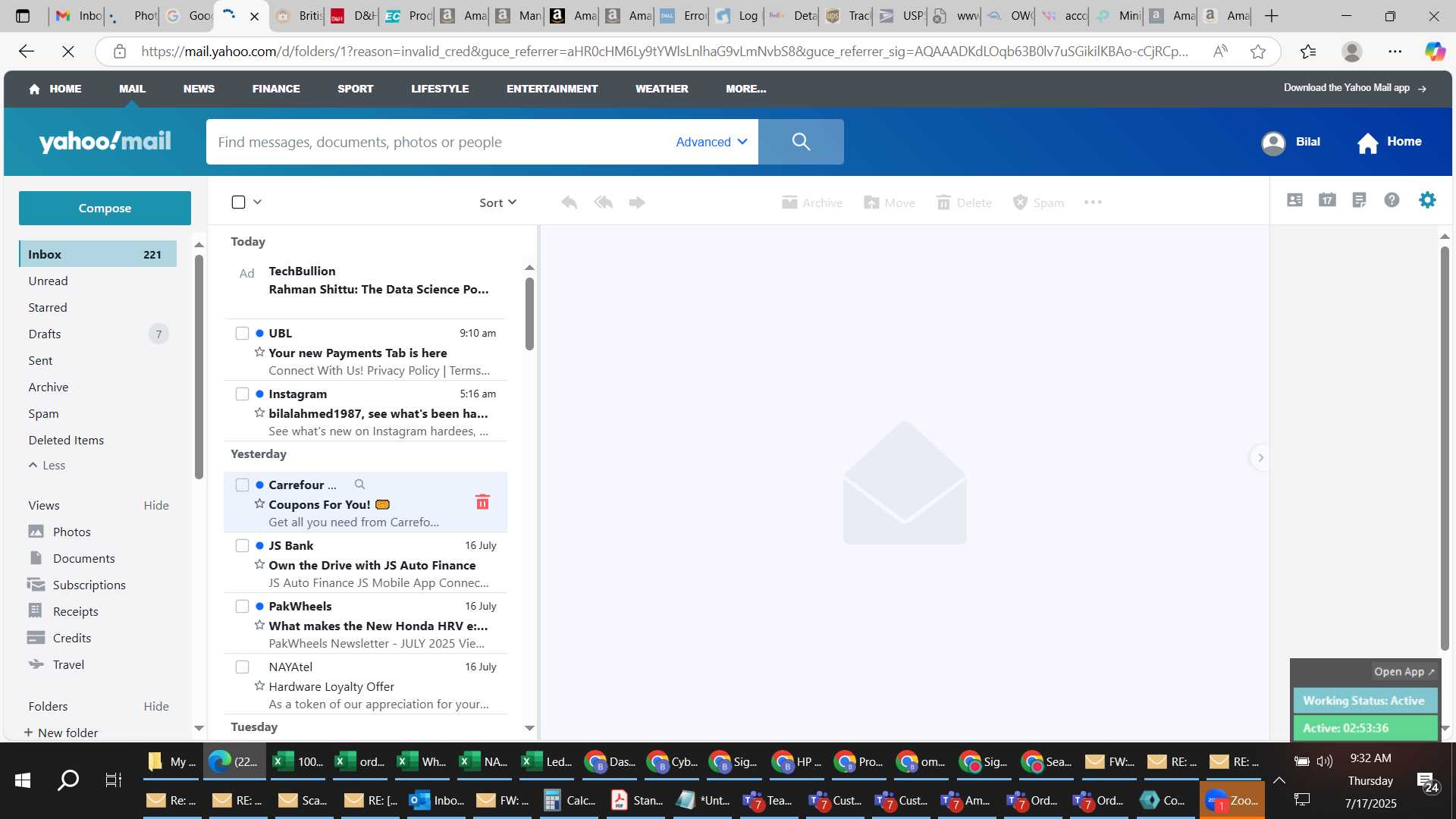Show hidden system tray icons chevron
This screenshot has width=1456, height=819.
click(1279, 780)
